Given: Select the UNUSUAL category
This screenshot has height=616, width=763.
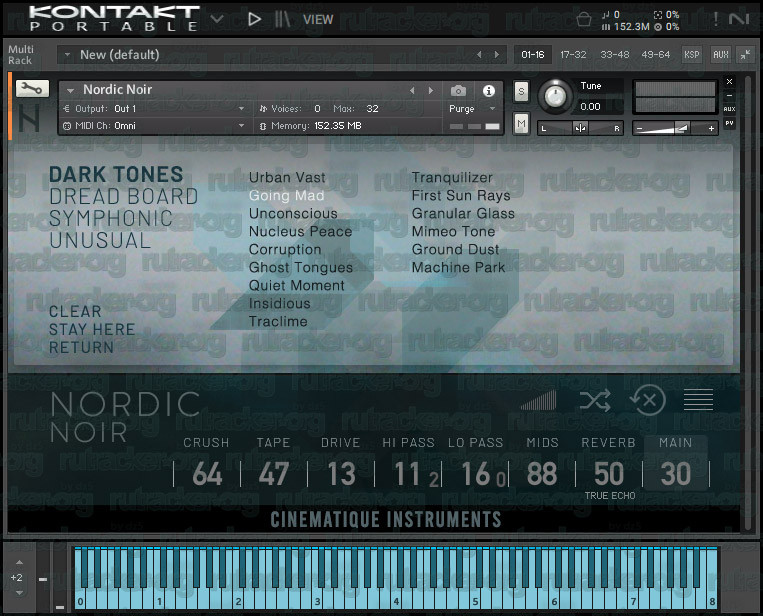Looking at the screenshot, I should [x=100, y=240].
